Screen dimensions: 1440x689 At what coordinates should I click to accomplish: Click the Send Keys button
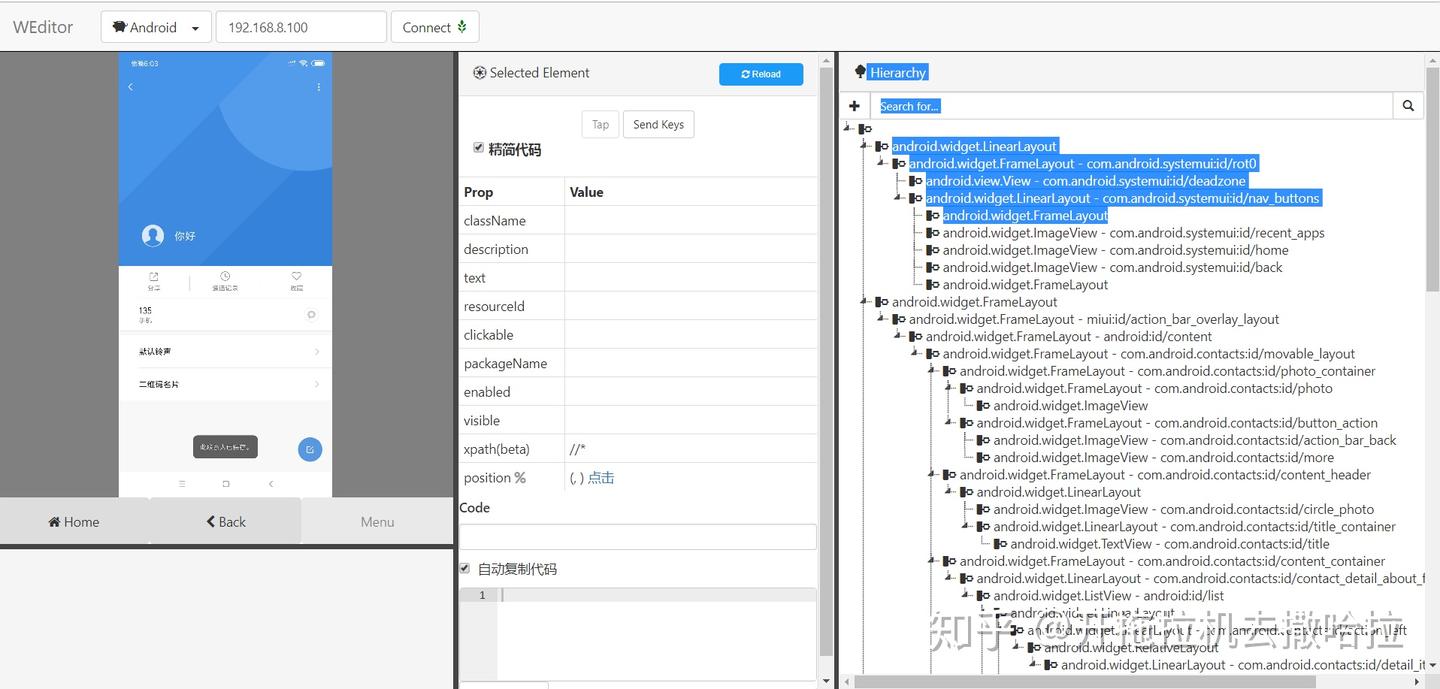[659, 124]
